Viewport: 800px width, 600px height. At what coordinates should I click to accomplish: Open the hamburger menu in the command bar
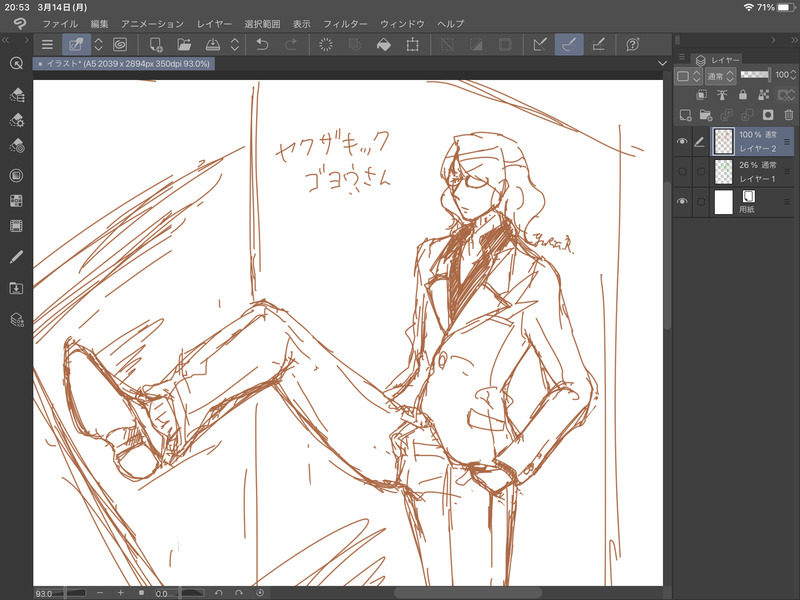coord(47,44)
